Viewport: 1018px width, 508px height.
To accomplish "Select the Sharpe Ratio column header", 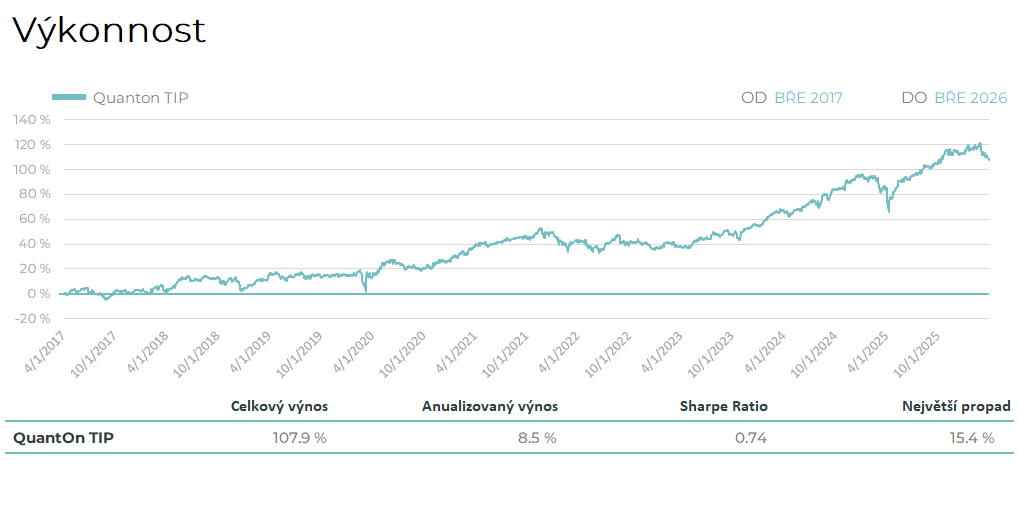I will point(723,406).
